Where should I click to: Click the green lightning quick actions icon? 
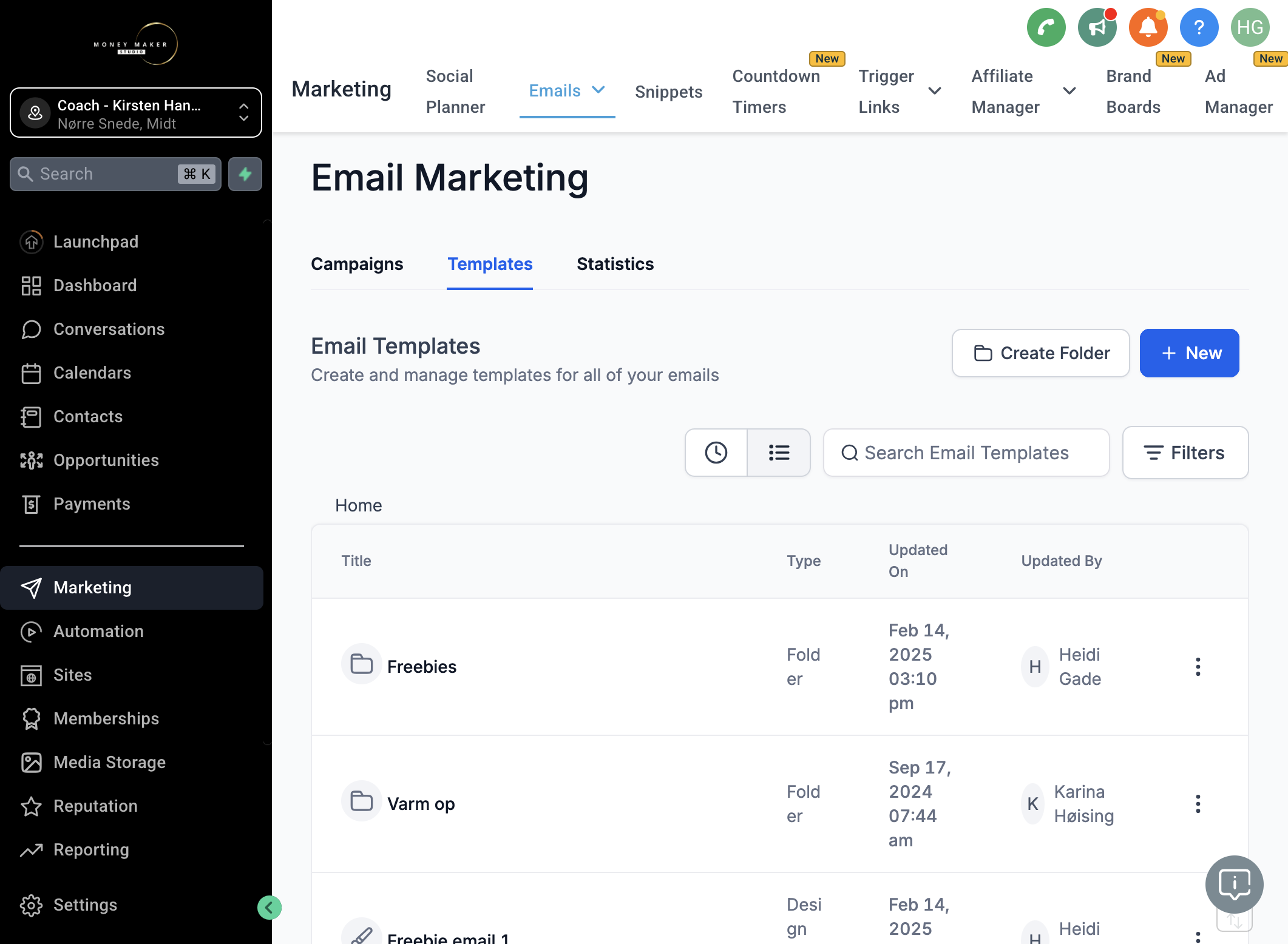(245, 174)
